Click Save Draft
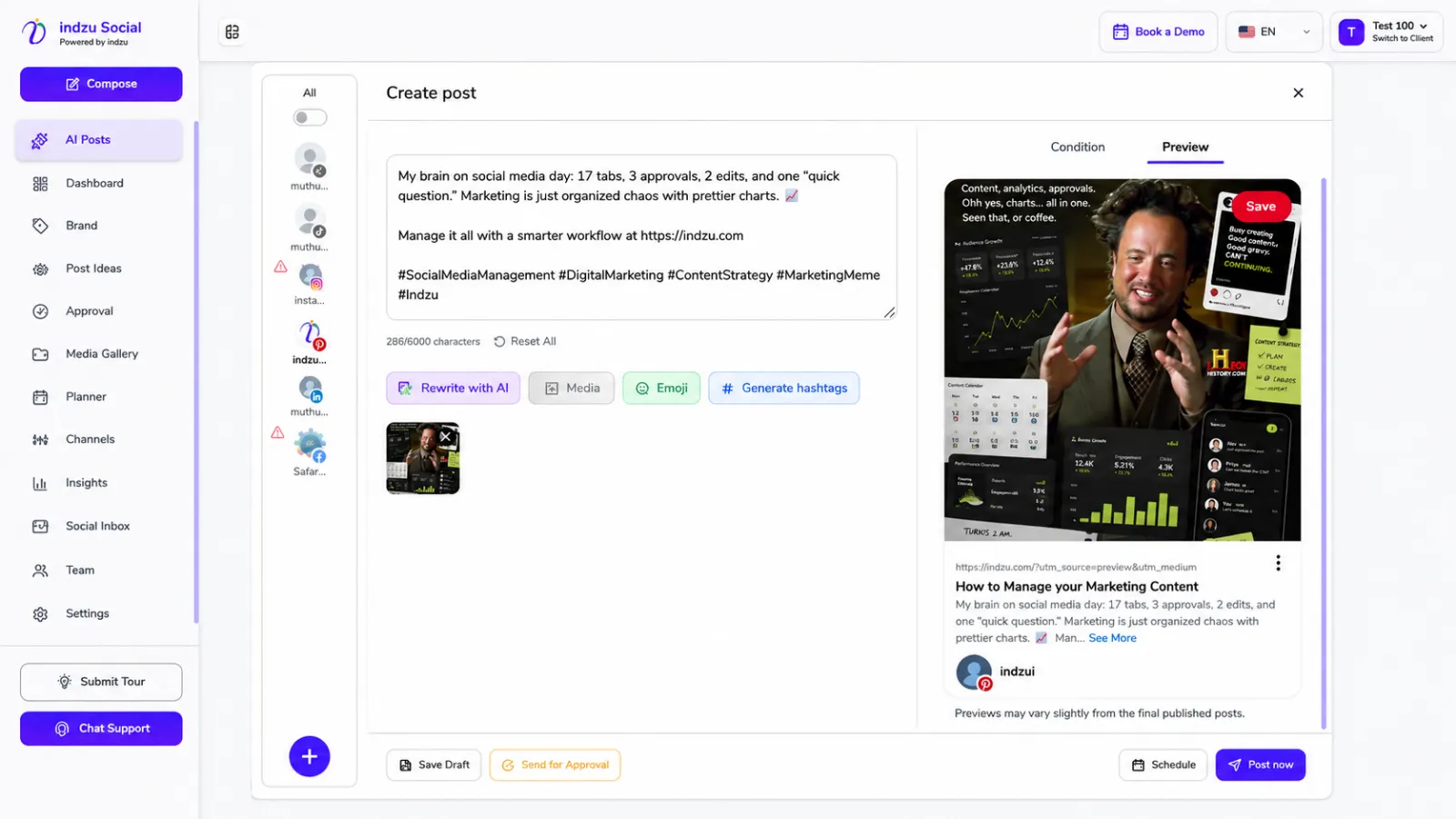This screenshot has height=819, width=1456. pos(434,765)
